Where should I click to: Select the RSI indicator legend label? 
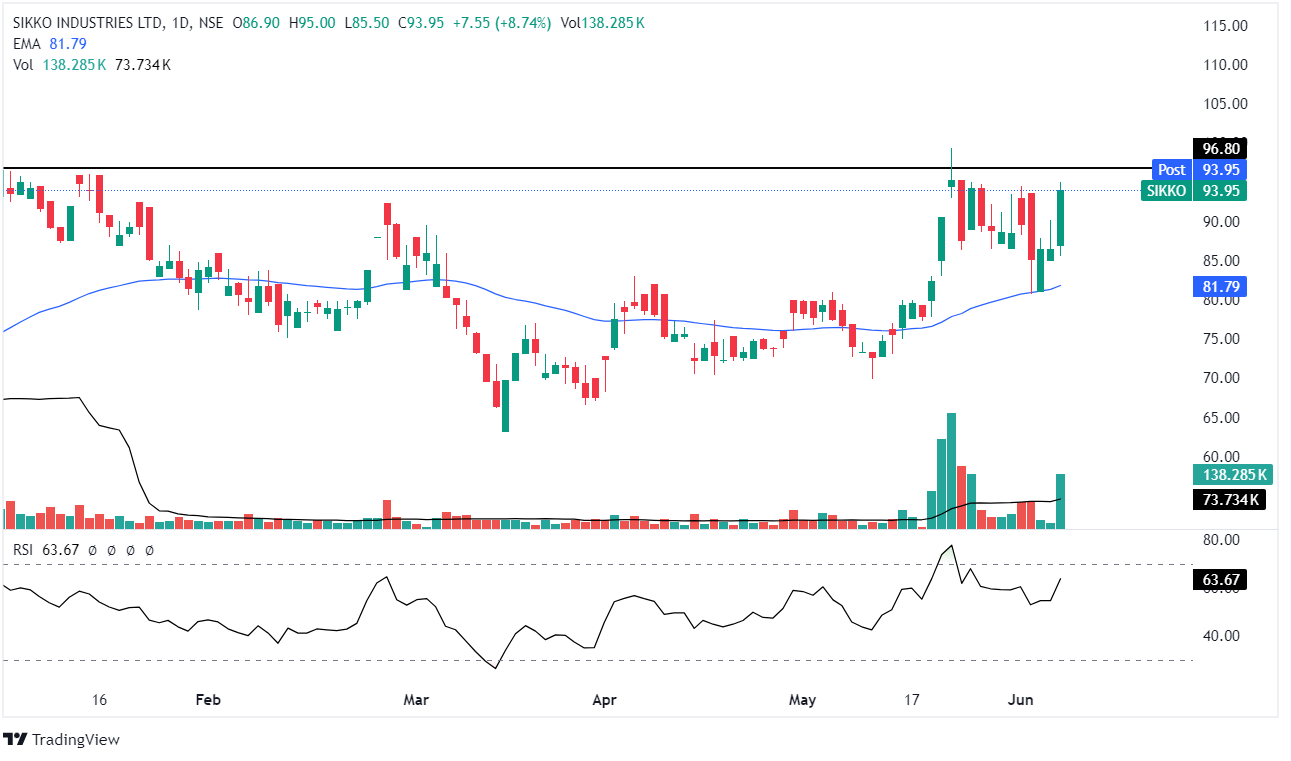click(x=22, y=550)
